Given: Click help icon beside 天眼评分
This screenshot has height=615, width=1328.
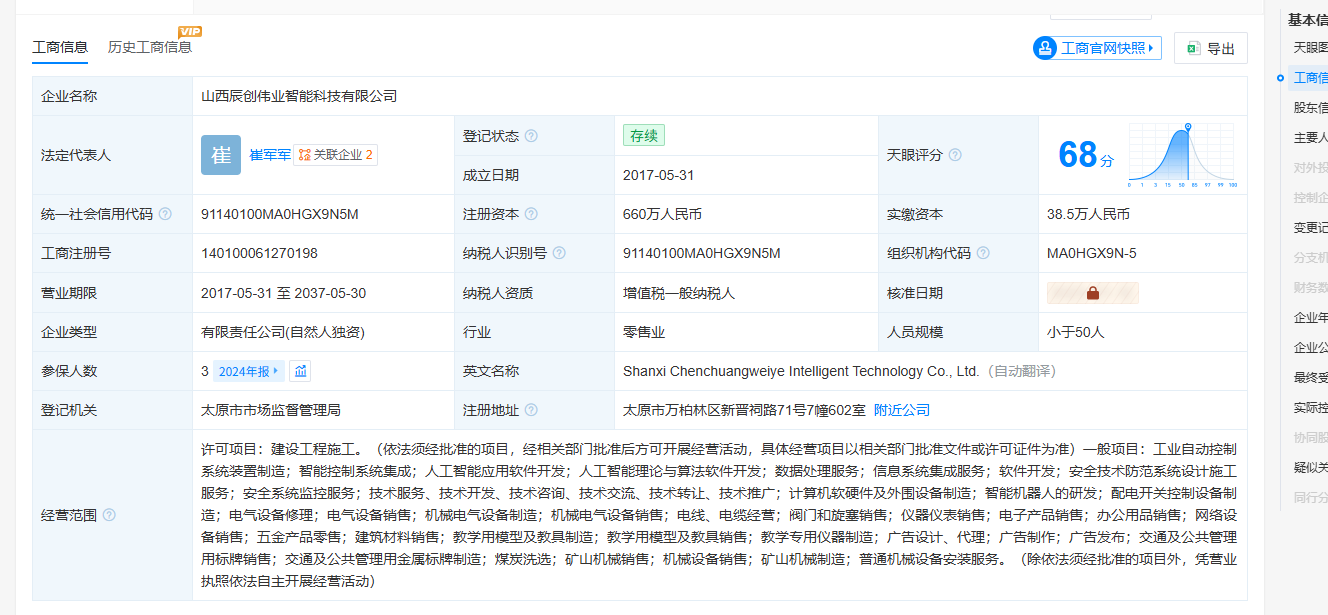Looking at the screenshot, I should click(955, 155).
